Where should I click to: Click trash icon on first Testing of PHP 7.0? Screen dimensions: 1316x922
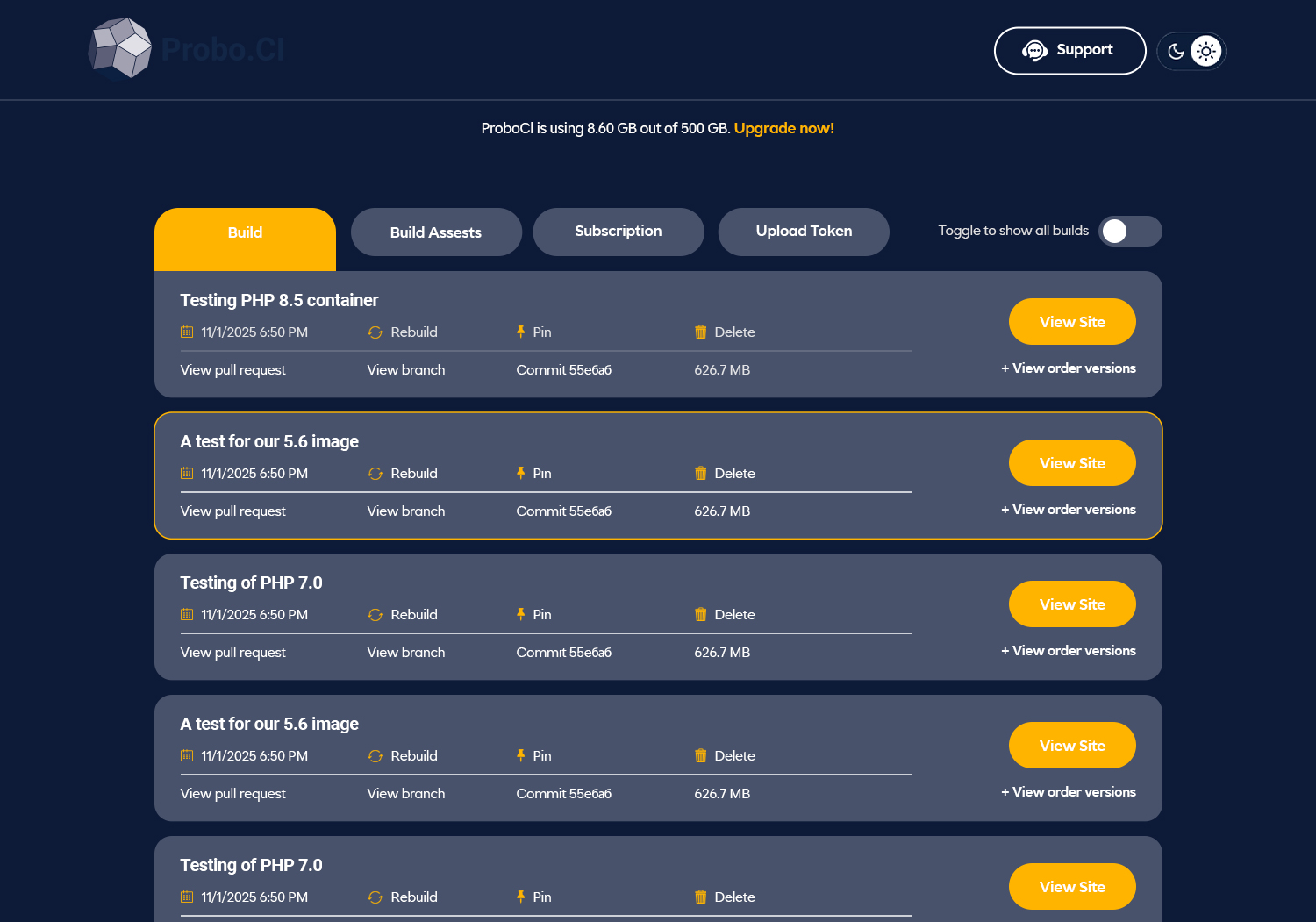(700, 614)
